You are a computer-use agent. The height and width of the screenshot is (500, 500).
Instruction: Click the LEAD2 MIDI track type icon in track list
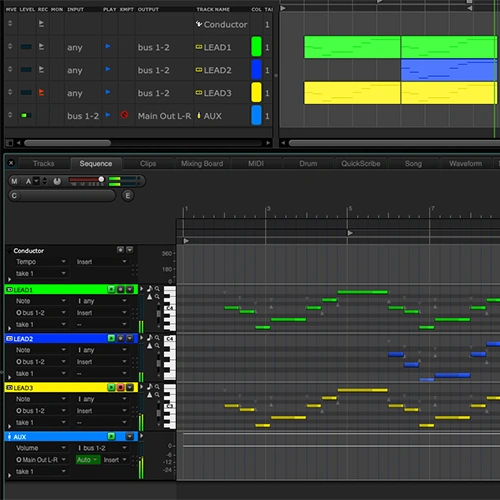coord(199,70)
